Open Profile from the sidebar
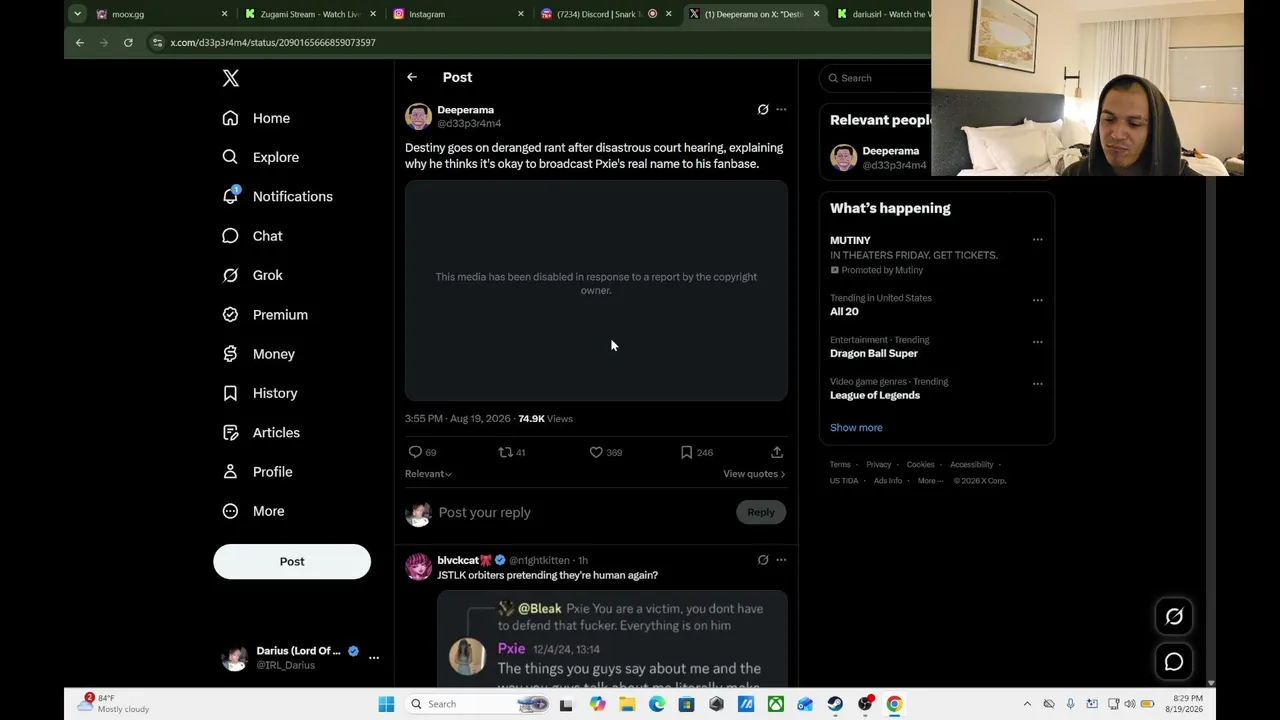 tap(258, 472)
